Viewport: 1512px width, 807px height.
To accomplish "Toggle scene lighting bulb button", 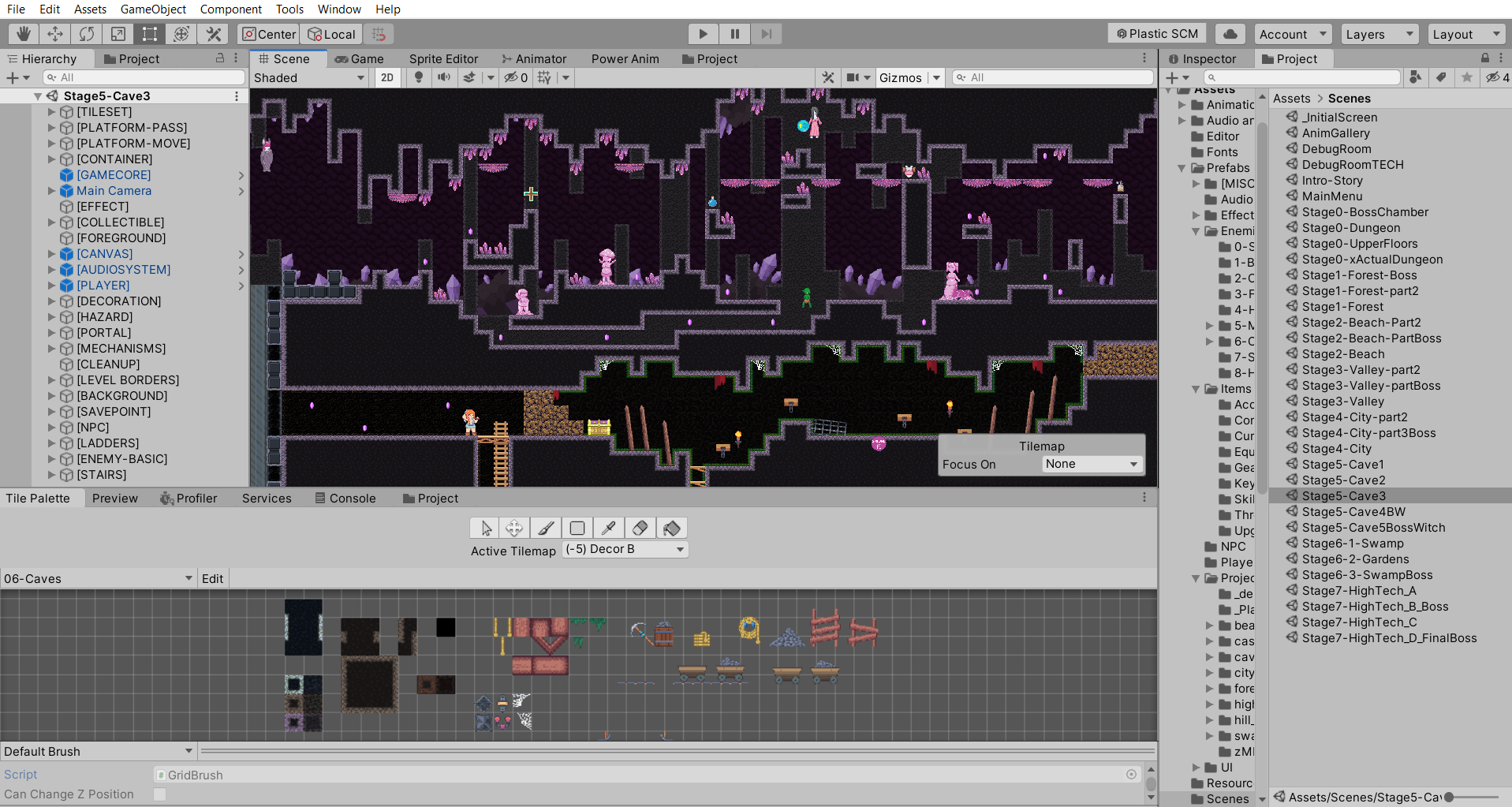I will click(419, 77).
